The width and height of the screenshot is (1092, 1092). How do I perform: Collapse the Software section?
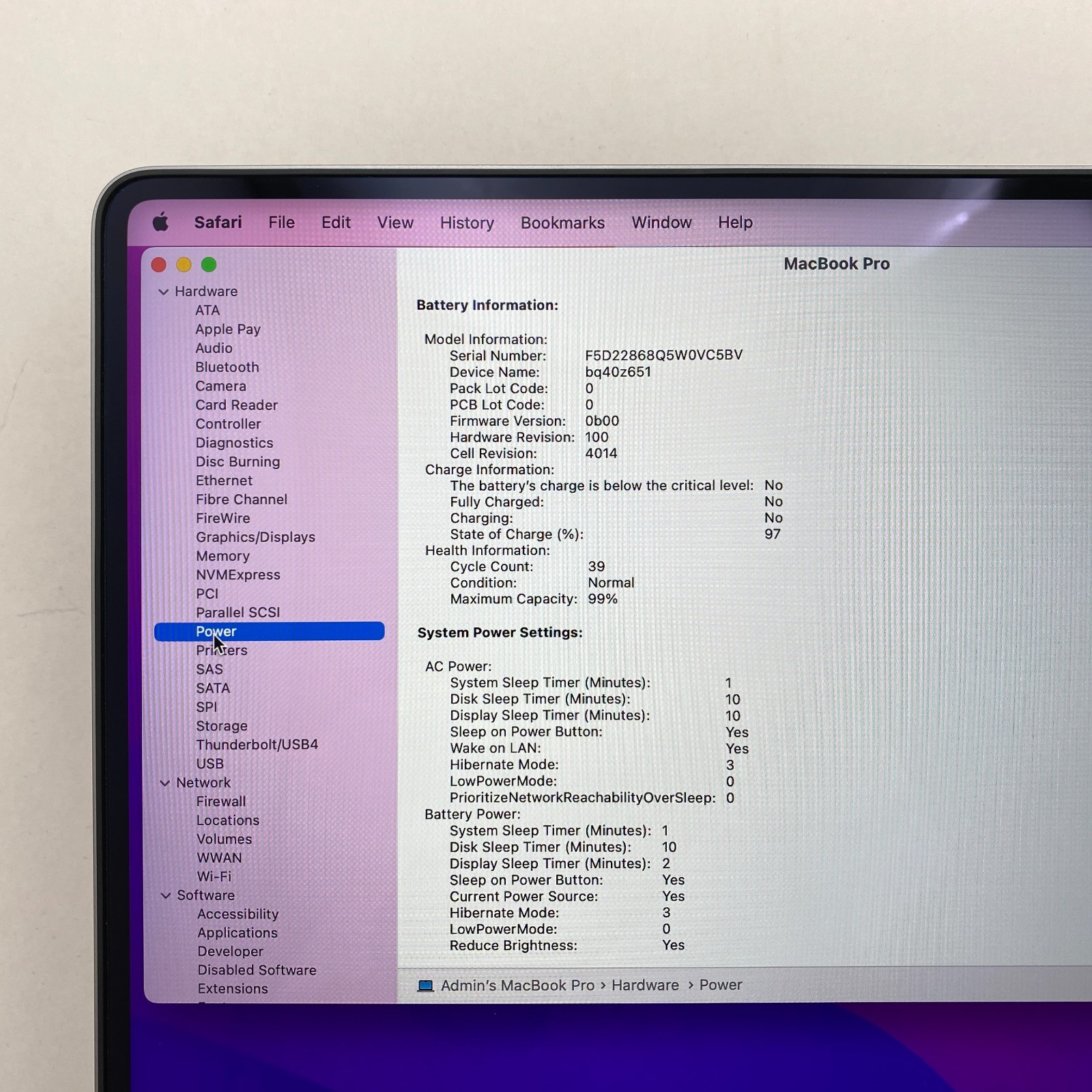(165, 895)
